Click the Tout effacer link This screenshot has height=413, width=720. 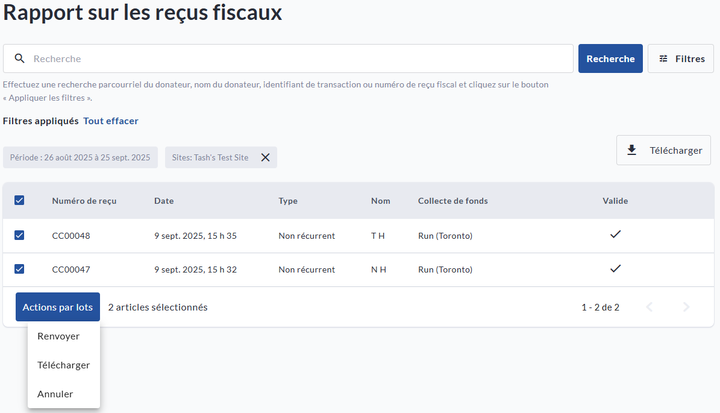click(110, 121)
